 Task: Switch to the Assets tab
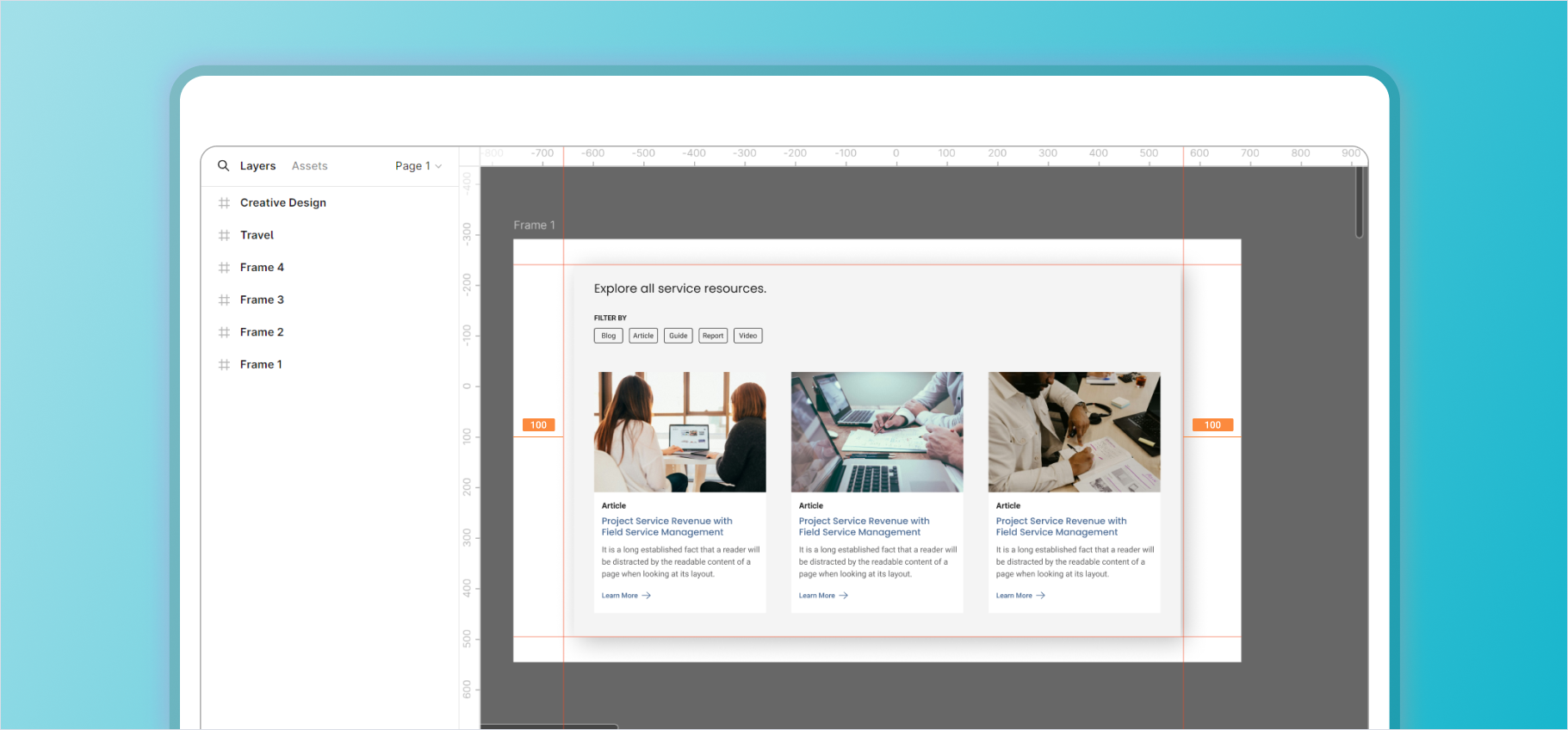tap(309, 166)
